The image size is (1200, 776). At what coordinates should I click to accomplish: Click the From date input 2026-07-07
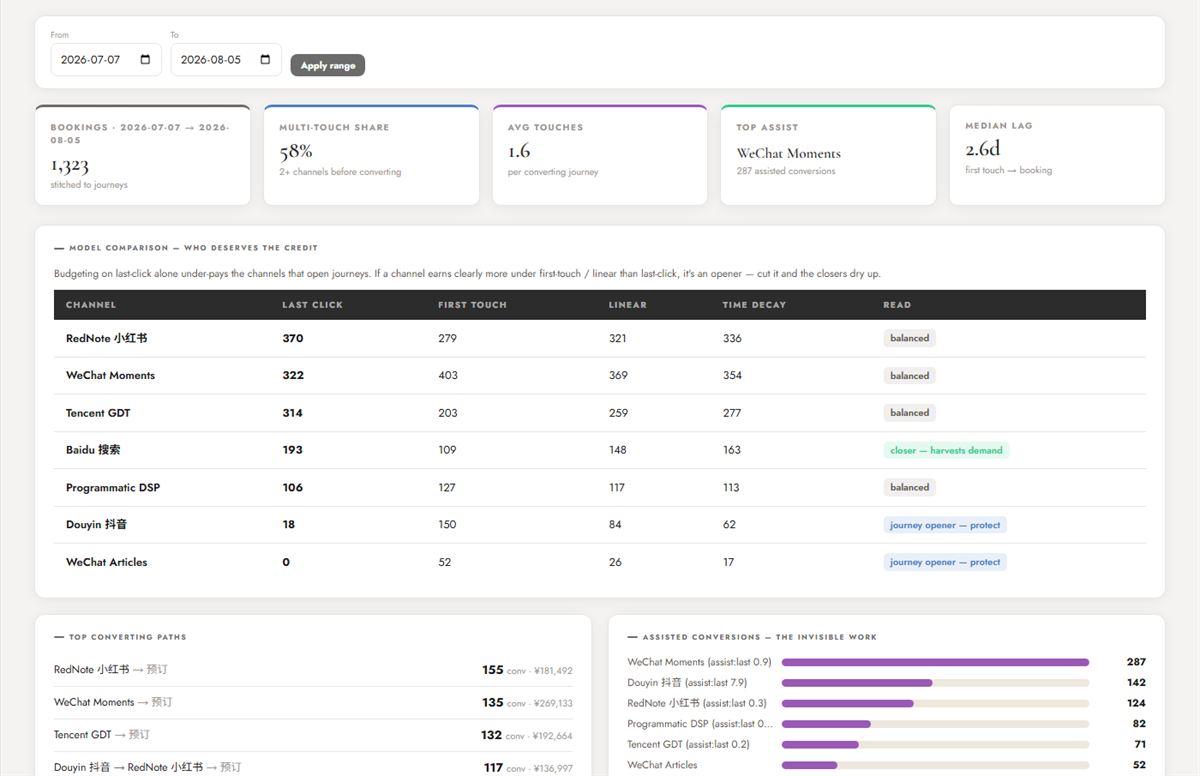click(x=106, y=60)
